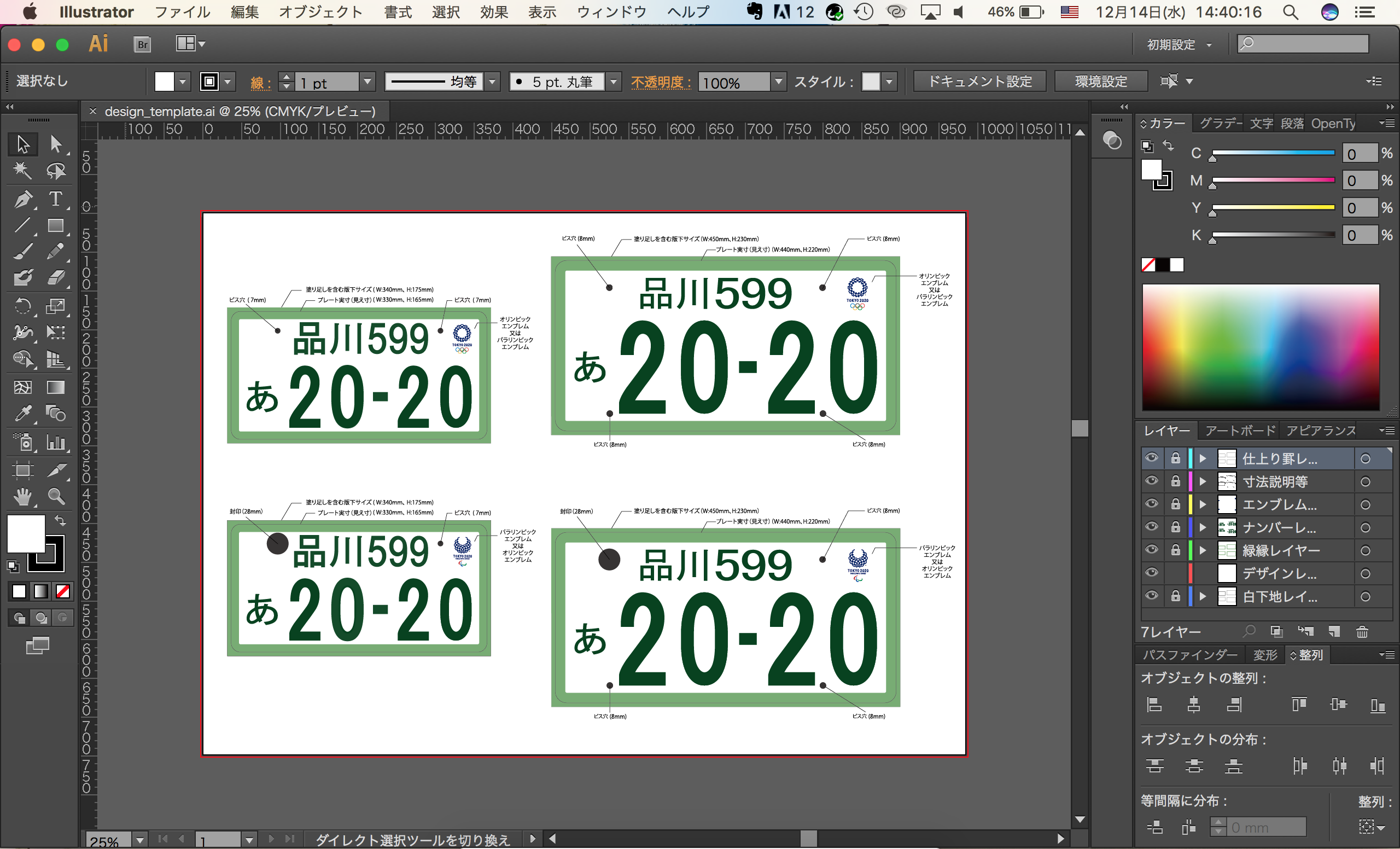Select the Hand tool
1400x849 pixels.
(x=23, y=497)
